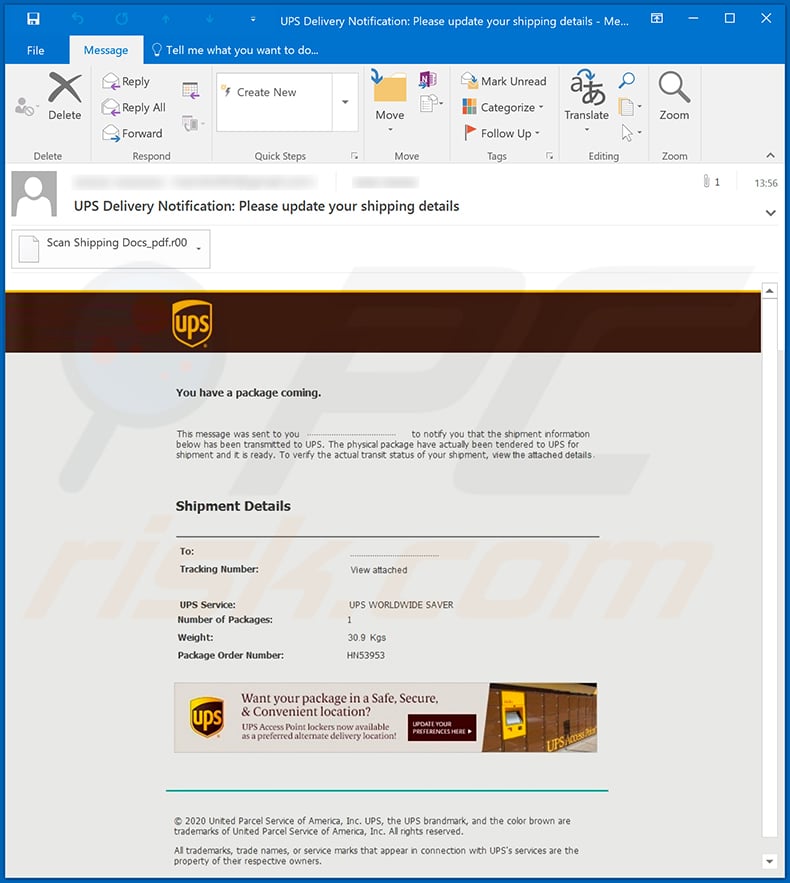790x883 pixels.
Task: Open attachment dropdown arrow
Action: click(x=199, y=248)
